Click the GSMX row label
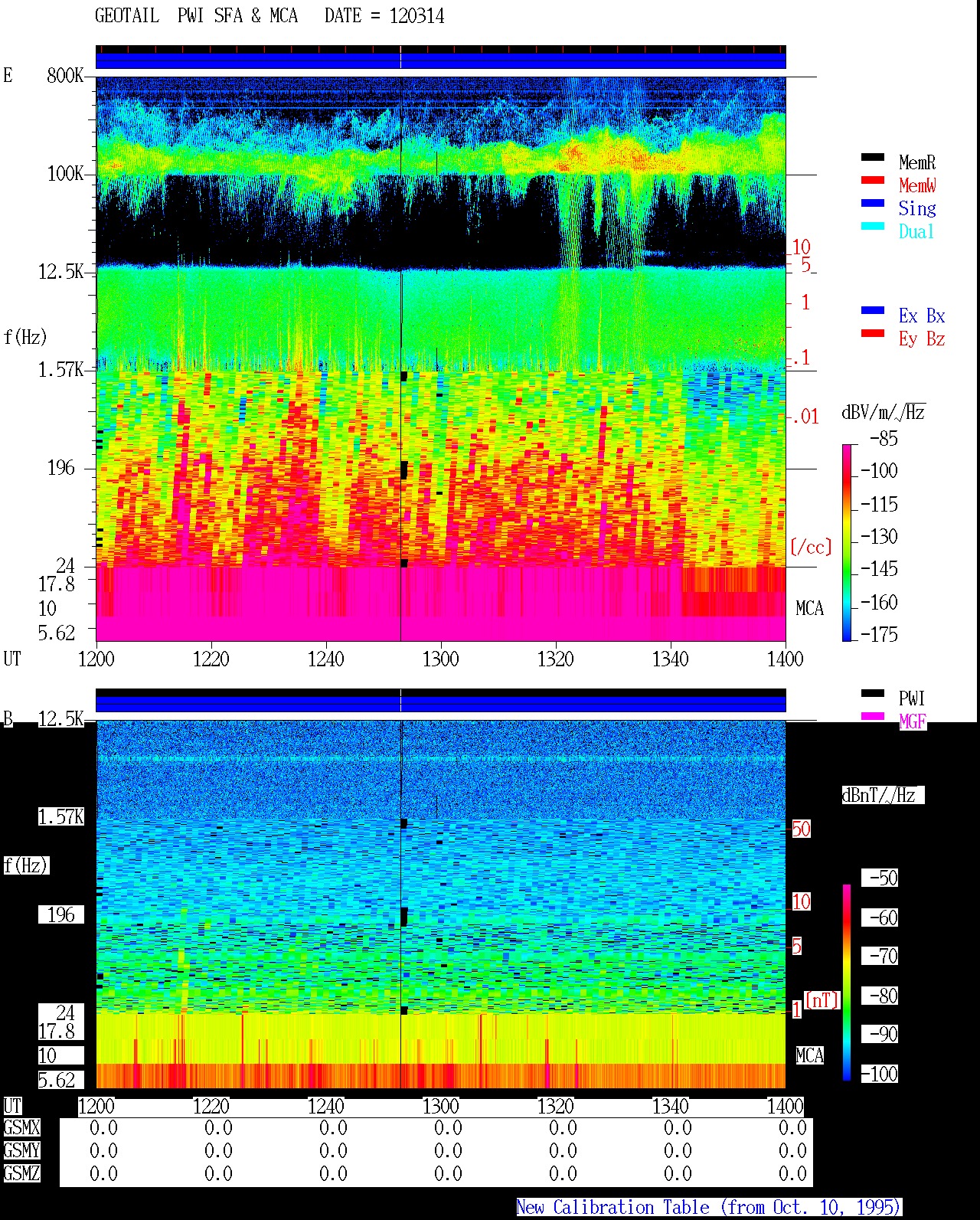The width and height of the screenshot is (980, 1220). tap(21, 1128)
